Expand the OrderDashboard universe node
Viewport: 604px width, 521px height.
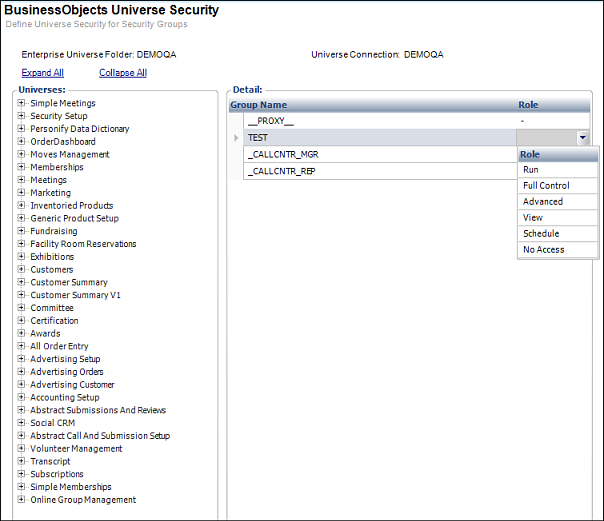21,141
